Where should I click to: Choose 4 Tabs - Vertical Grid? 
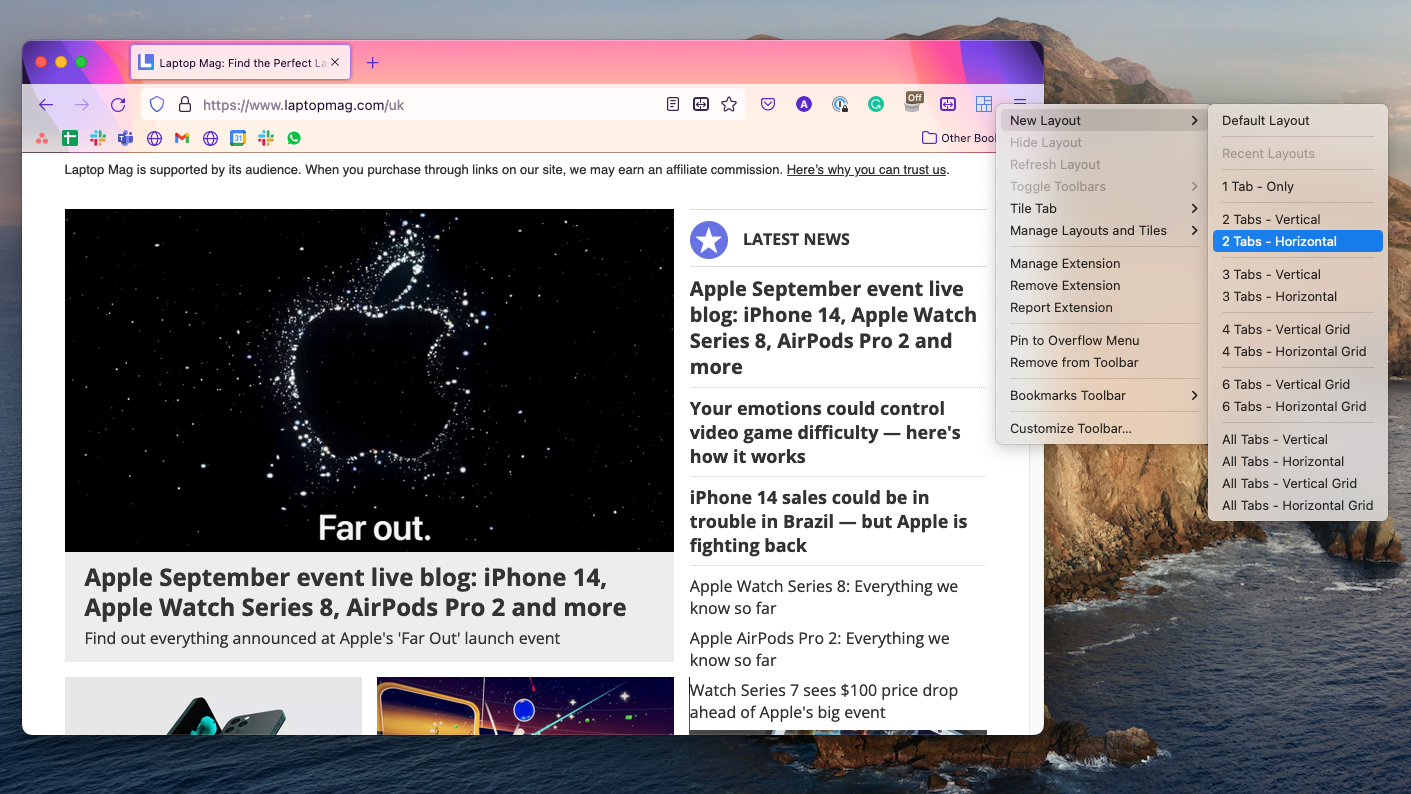[x=1297, y=330]
